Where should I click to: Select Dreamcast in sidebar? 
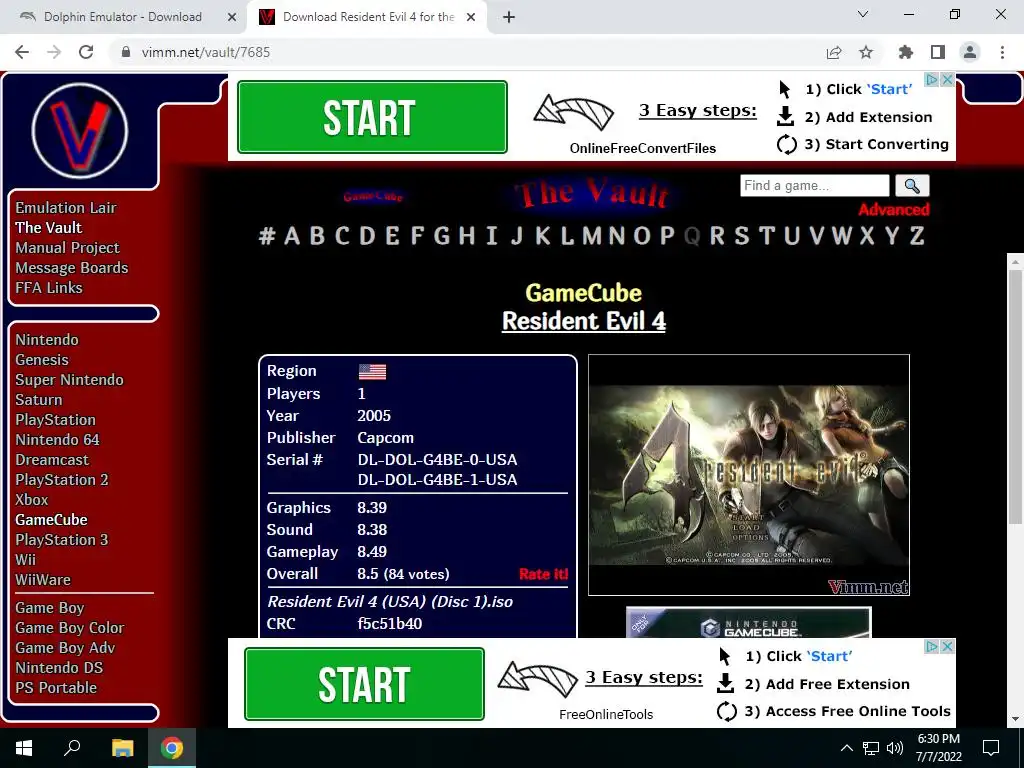[52, 460]
